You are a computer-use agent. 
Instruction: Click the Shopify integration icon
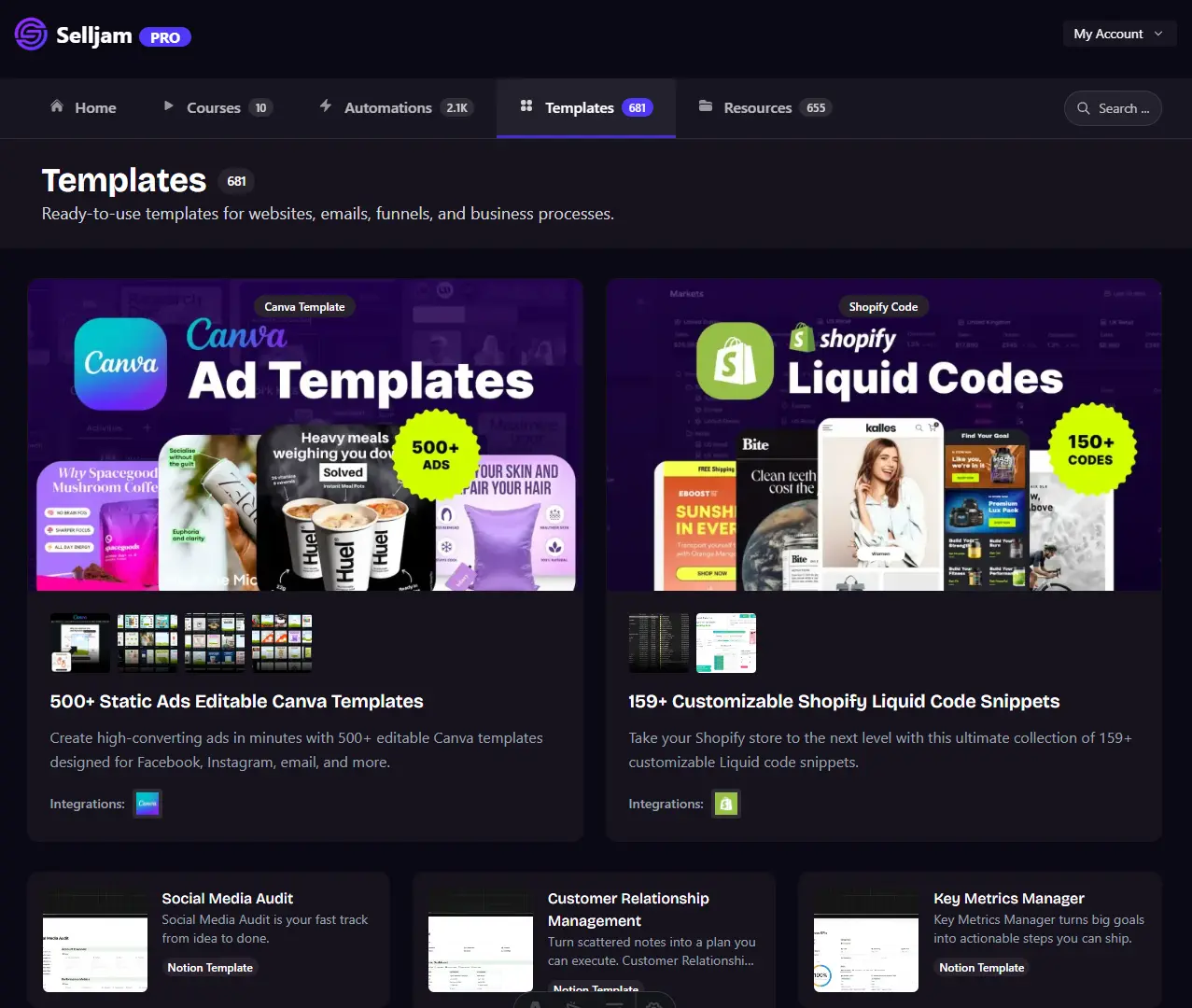click(x=726, y=804)
